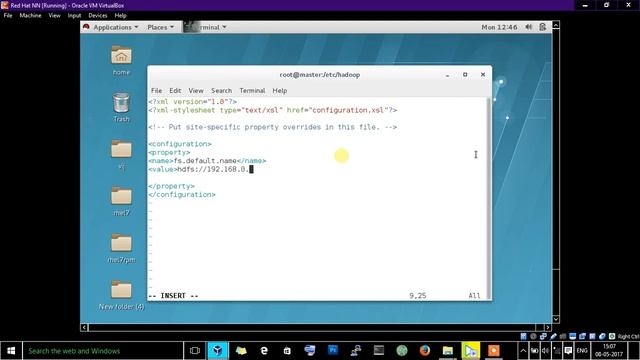
Task: Click the Mon 12:46 clock
Action: tap(499, 27)
